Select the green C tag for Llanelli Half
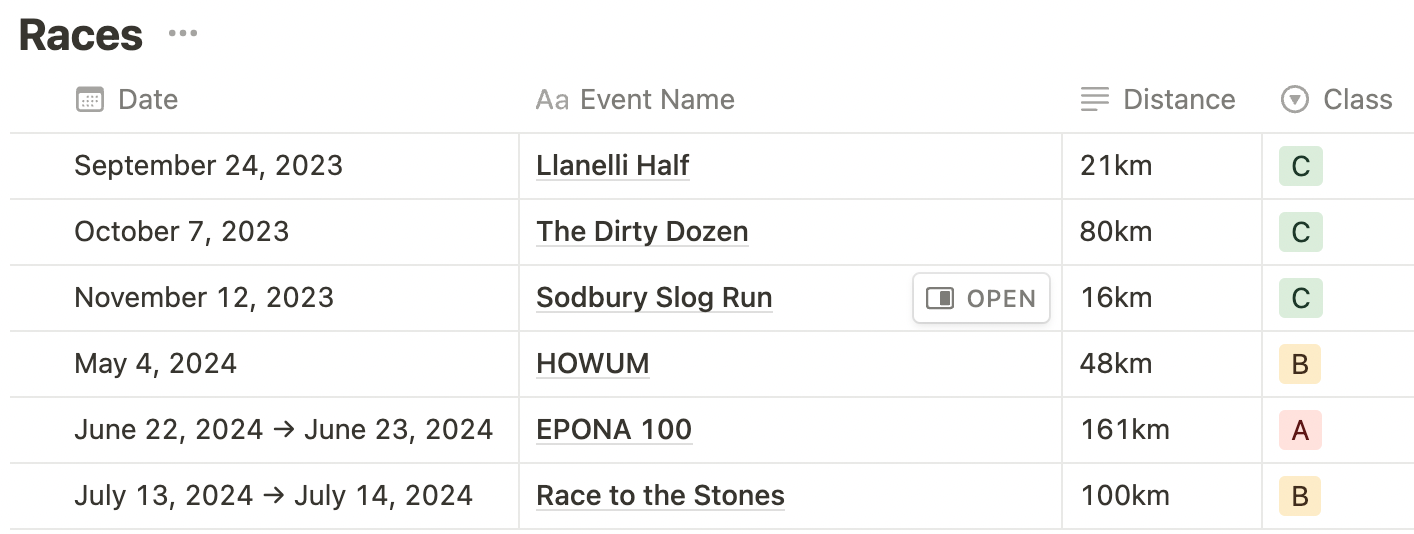Image resolution: width=1414 pixels, height=534 pixels. (x=1300, y=166)
